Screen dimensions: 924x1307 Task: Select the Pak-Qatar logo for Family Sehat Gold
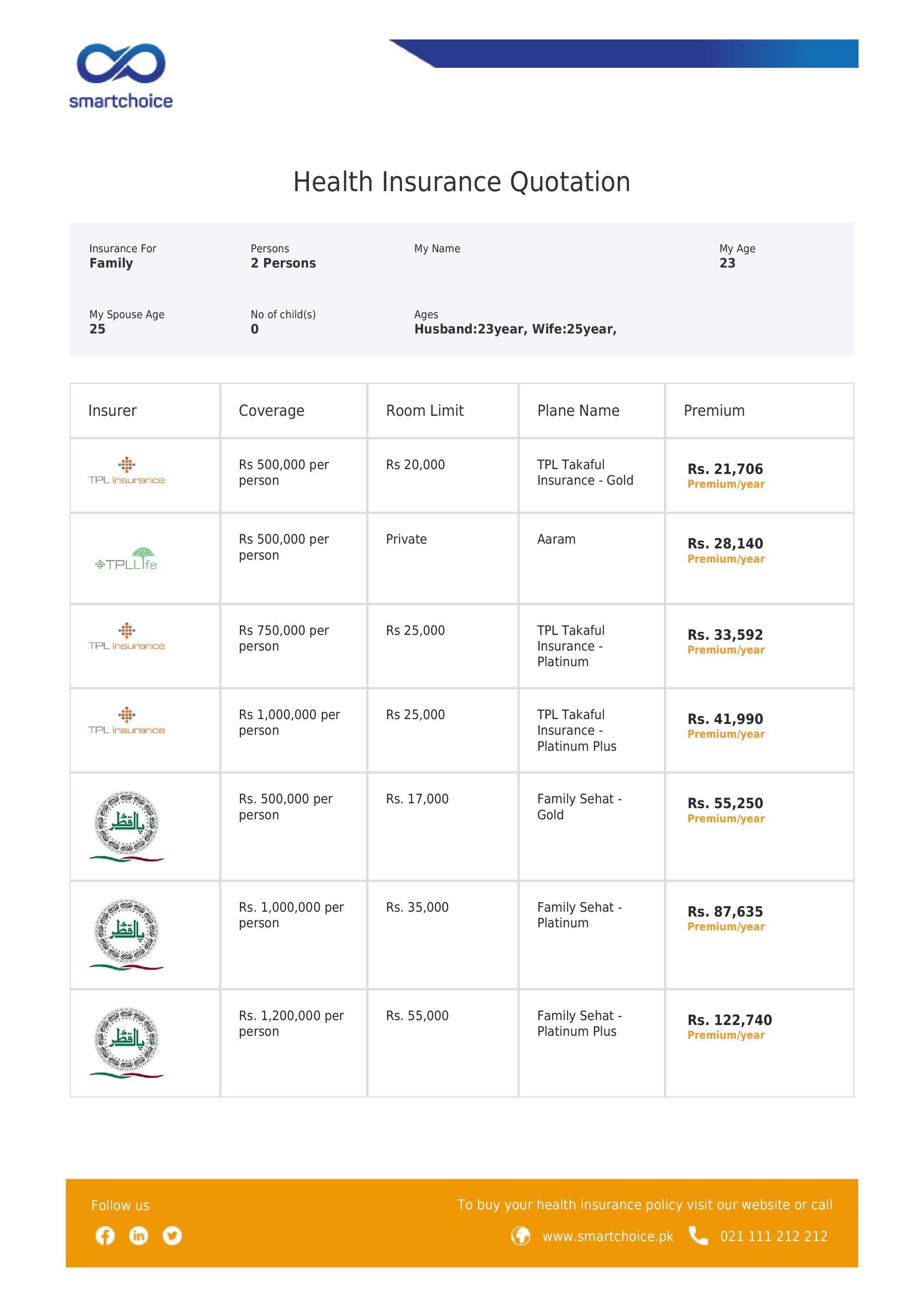[x=126, y=826]
